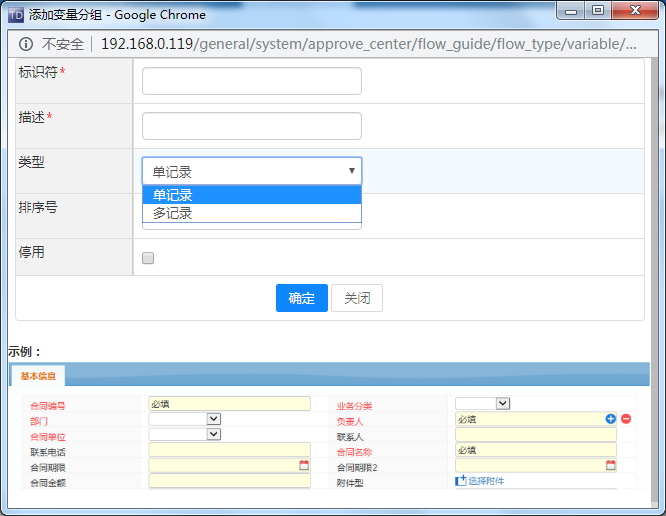Expand the 合同单位 dropdown
The image size is (666, 516).
click(214, 435)
